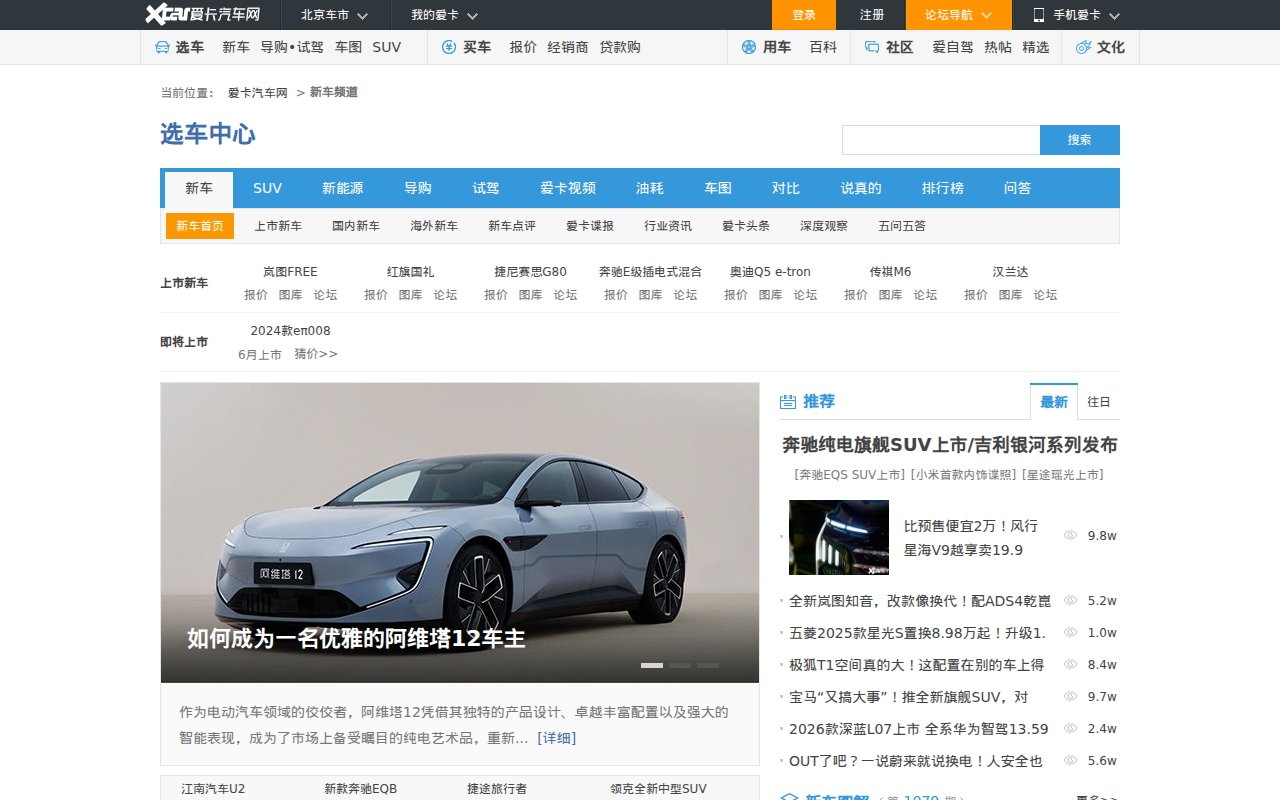Image resolution: width=1280 pixels, height=800 pixels.
Task: Open the 奥迪Q5 e-tron link
Action: tap(770, 272)
